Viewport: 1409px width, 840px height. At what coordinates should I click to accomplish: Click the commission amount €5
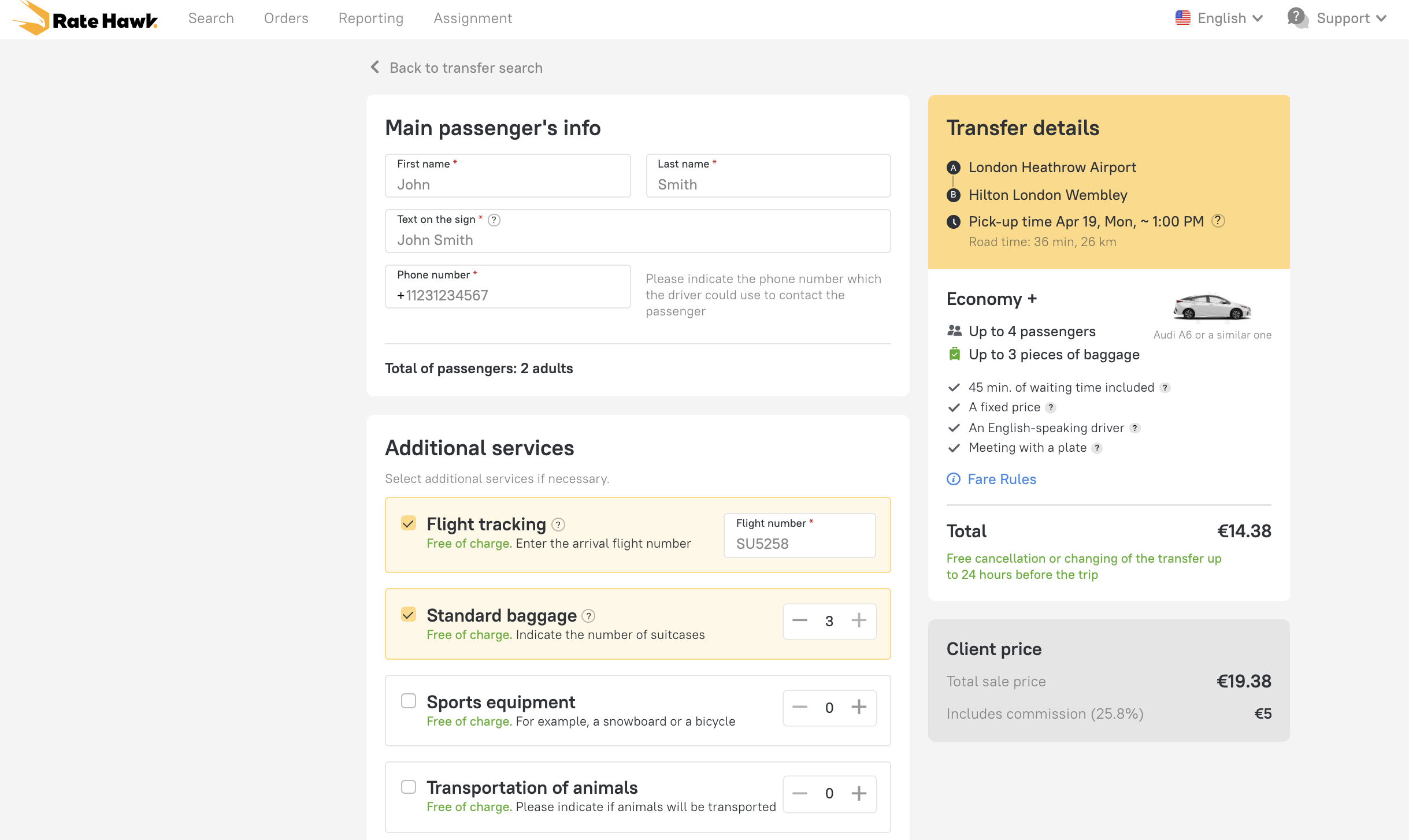click(1263, 714)
